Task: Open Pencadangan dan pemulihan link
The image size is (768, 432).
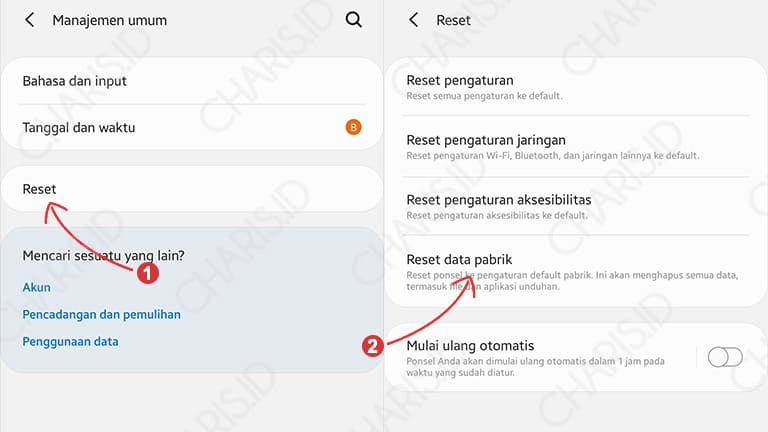Action: point(101,314)
